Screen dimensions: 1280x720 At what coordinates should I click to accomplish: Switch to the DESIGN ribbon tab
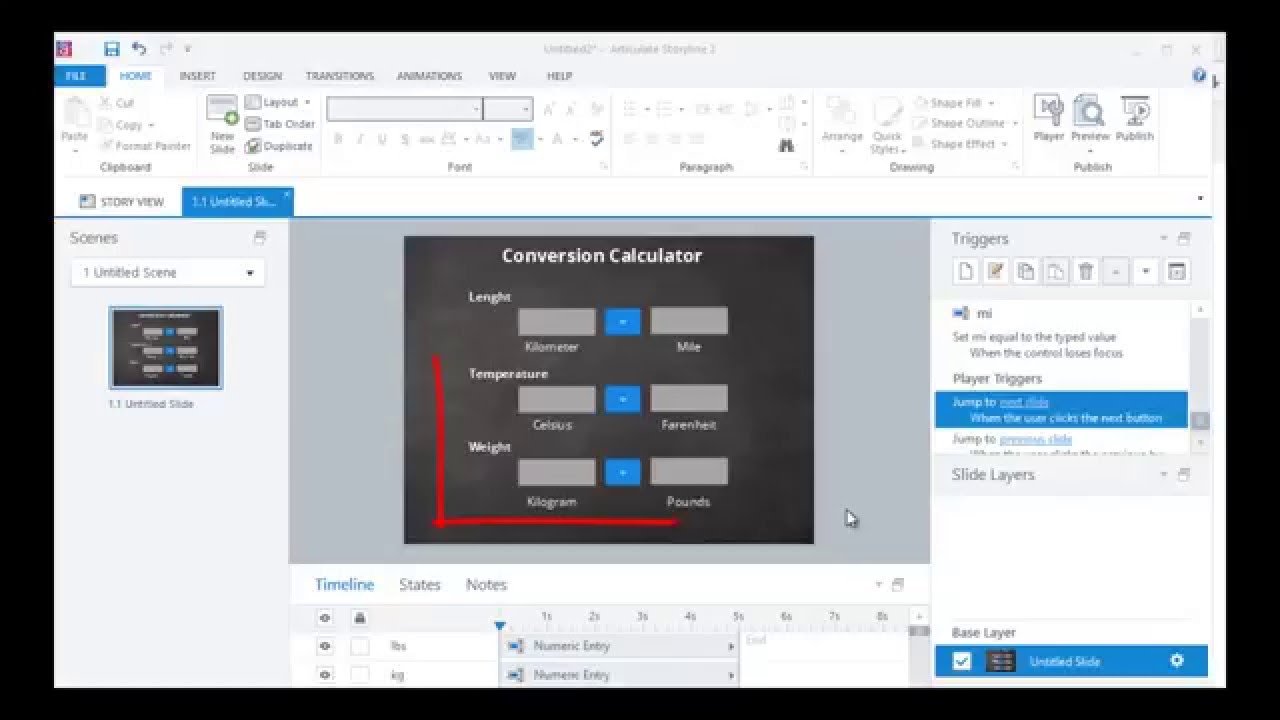[262, 76]
